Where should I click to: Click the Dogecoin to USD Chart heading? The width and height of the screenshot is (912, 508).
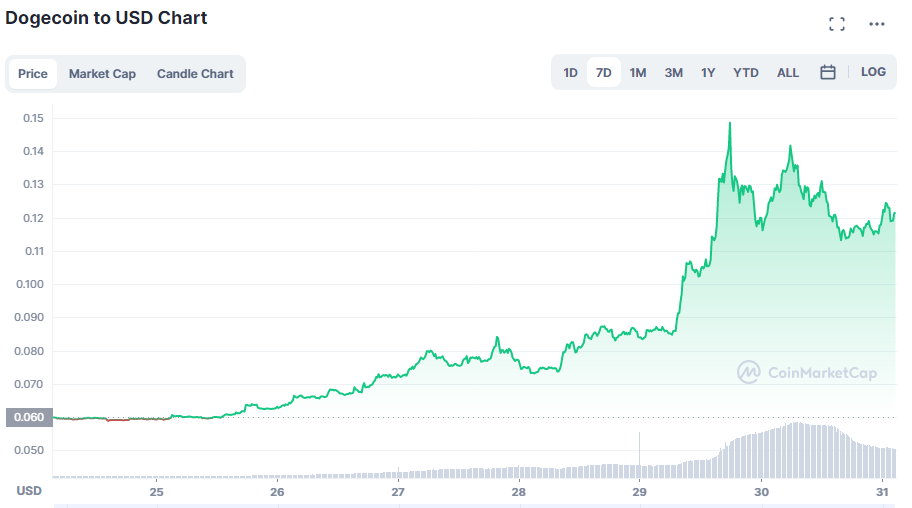pos(107,17)
